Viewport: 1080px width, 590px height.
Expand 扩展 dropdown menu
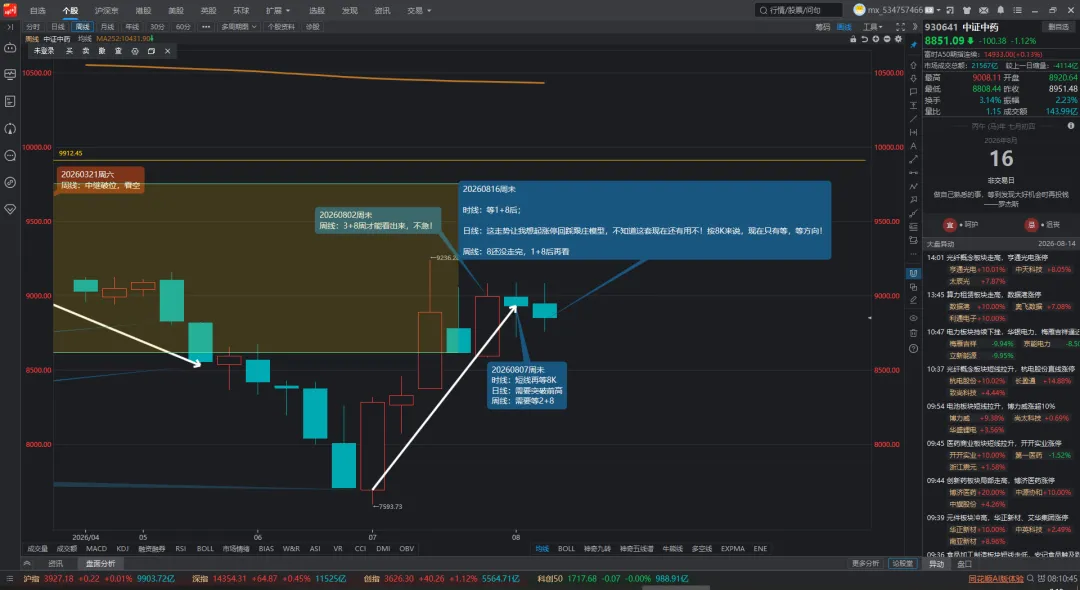click(x=278, y=10)
